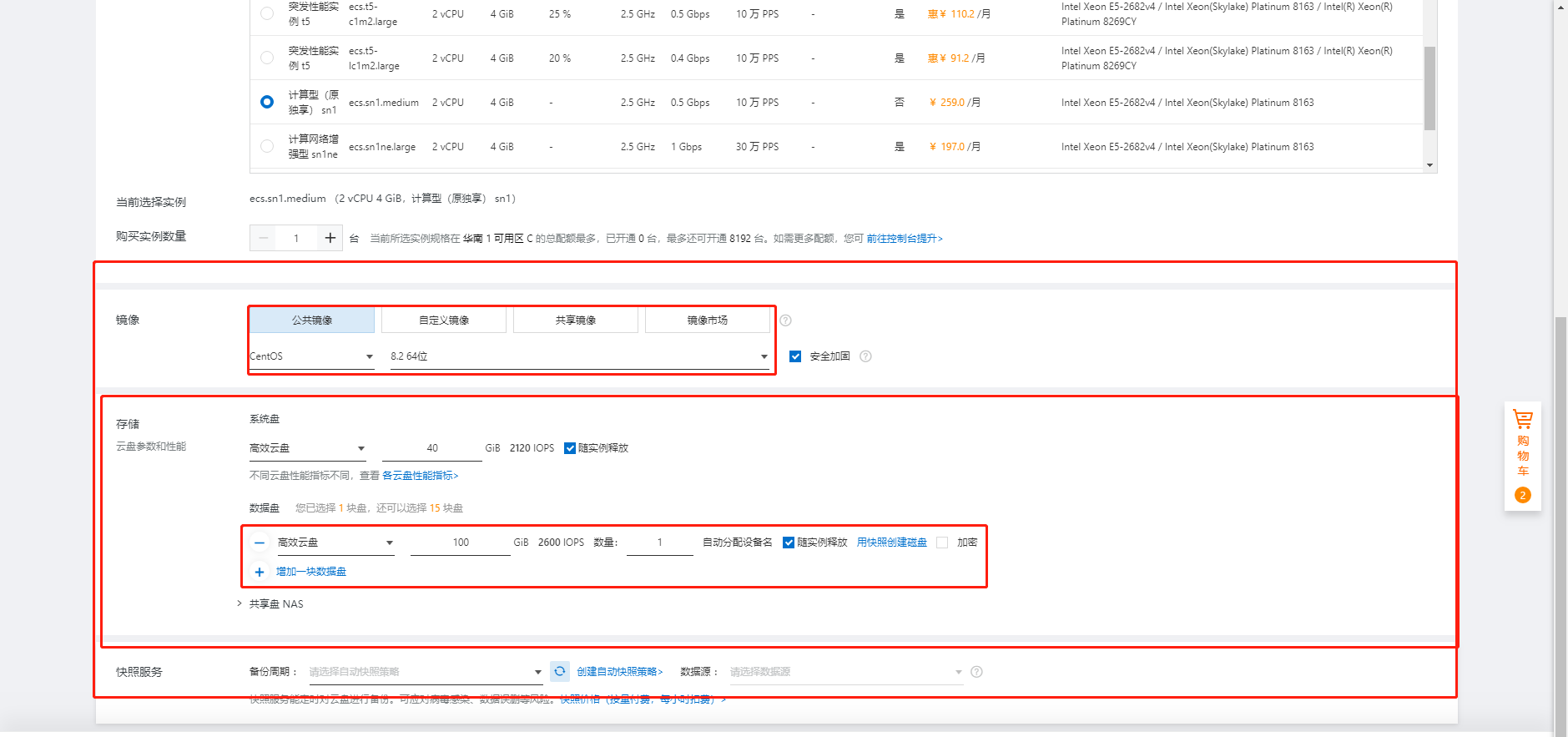Toggle the 安全加固 checkbox
1568x737 pixels.
795,356
